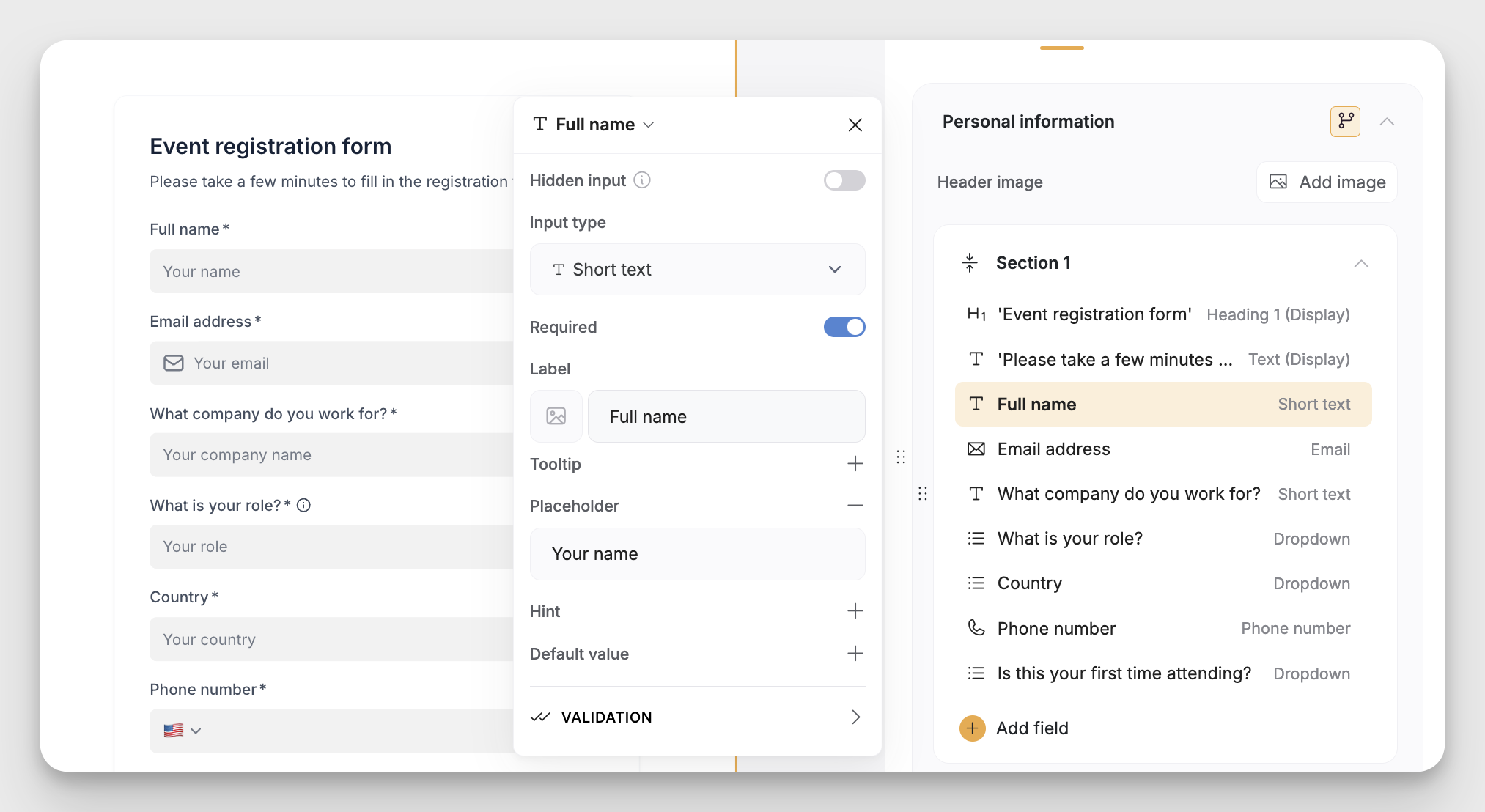Open the US flag country code selector
Screen dimensions: 1485x812
point(182,731)
